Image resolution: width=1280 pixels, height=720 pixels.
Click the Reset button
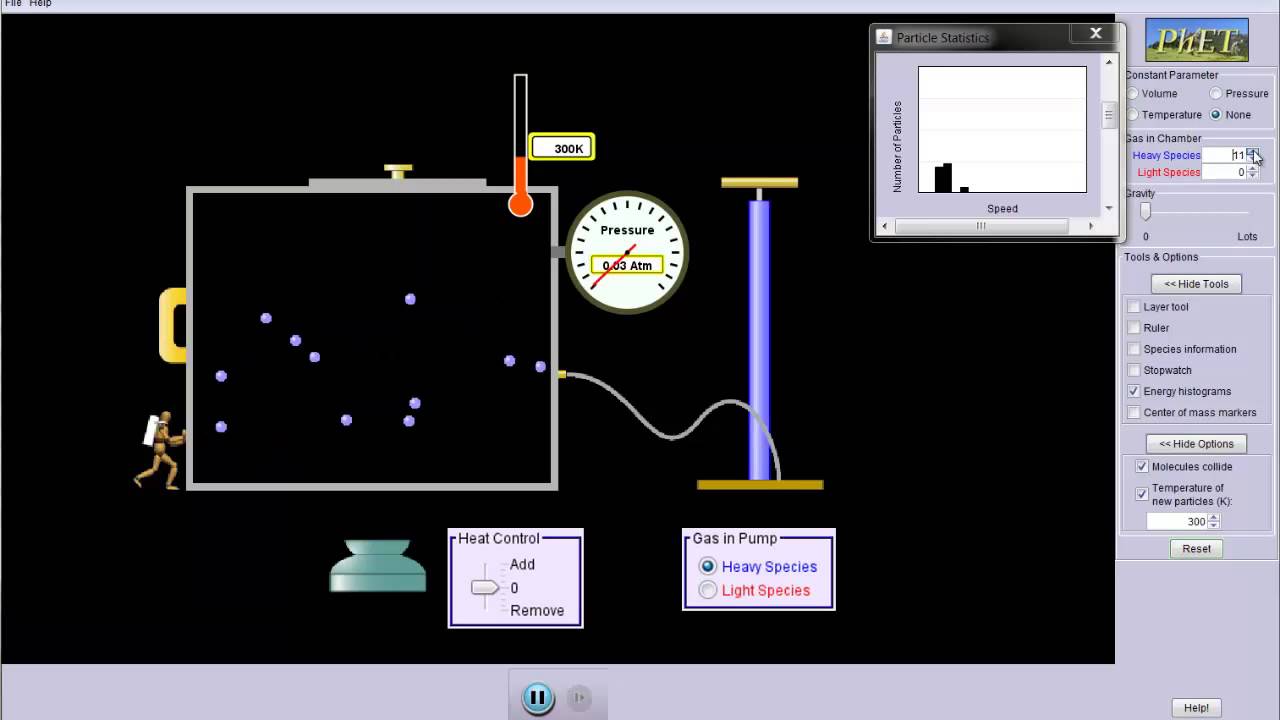tap(1196, 549)
